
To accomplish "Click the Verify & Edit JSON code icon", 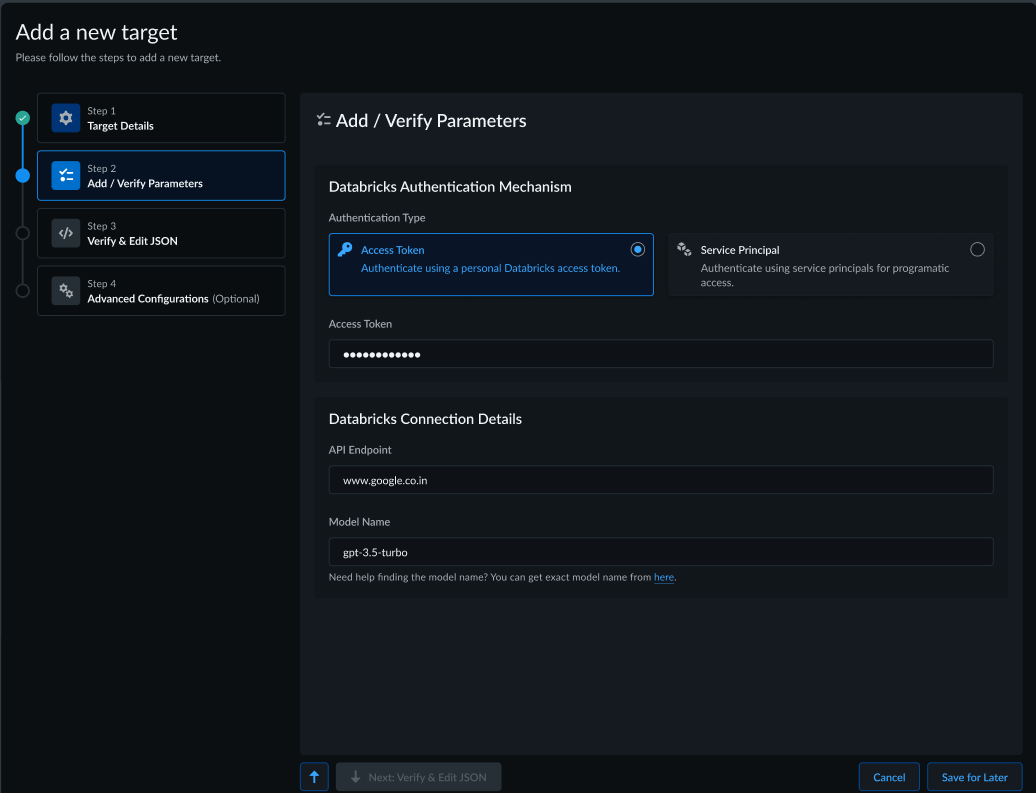I will pos(66,233).
